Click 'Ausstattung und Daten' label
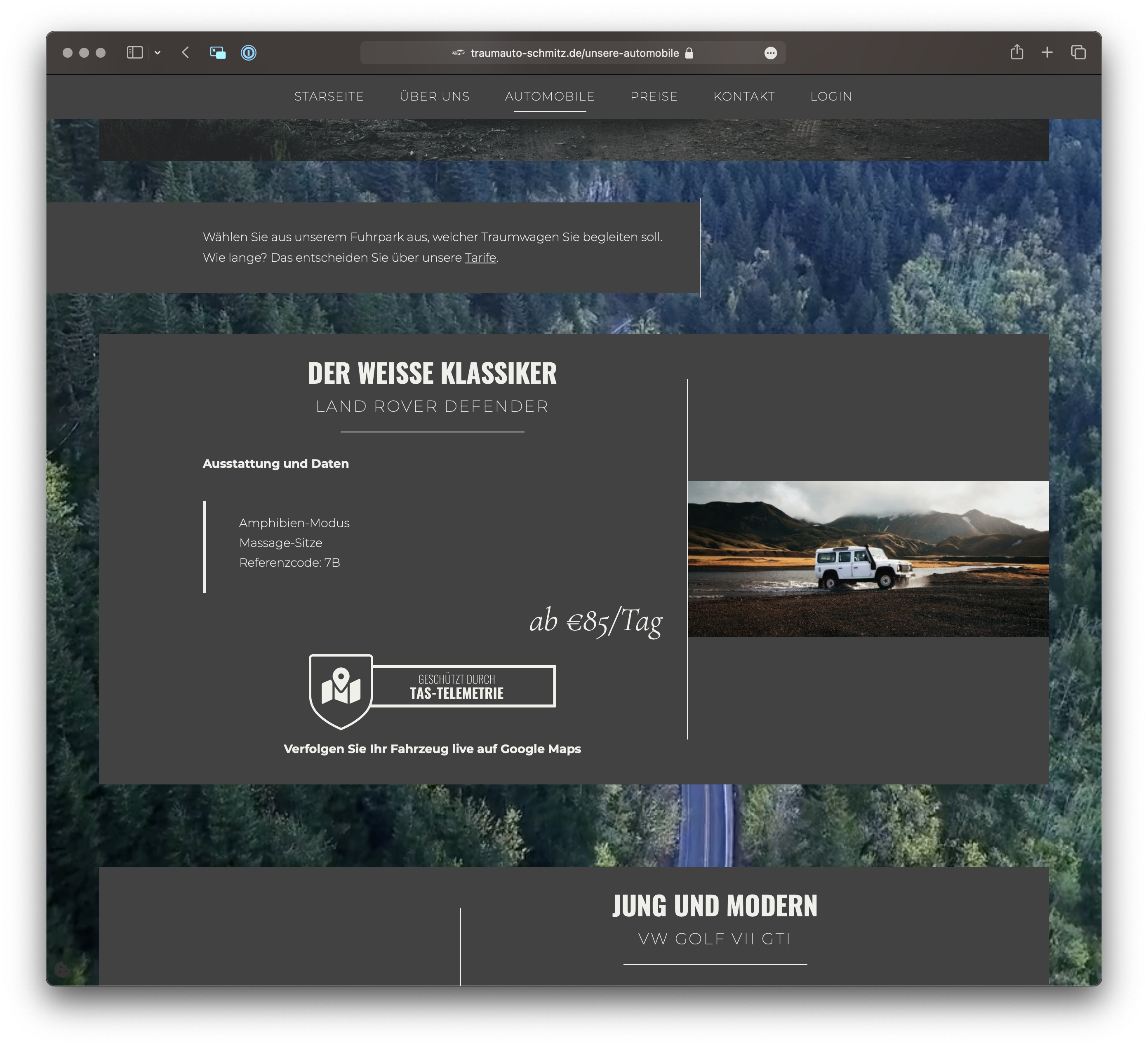Screen dimensions: 1148x1047 [x=275, y=463]
